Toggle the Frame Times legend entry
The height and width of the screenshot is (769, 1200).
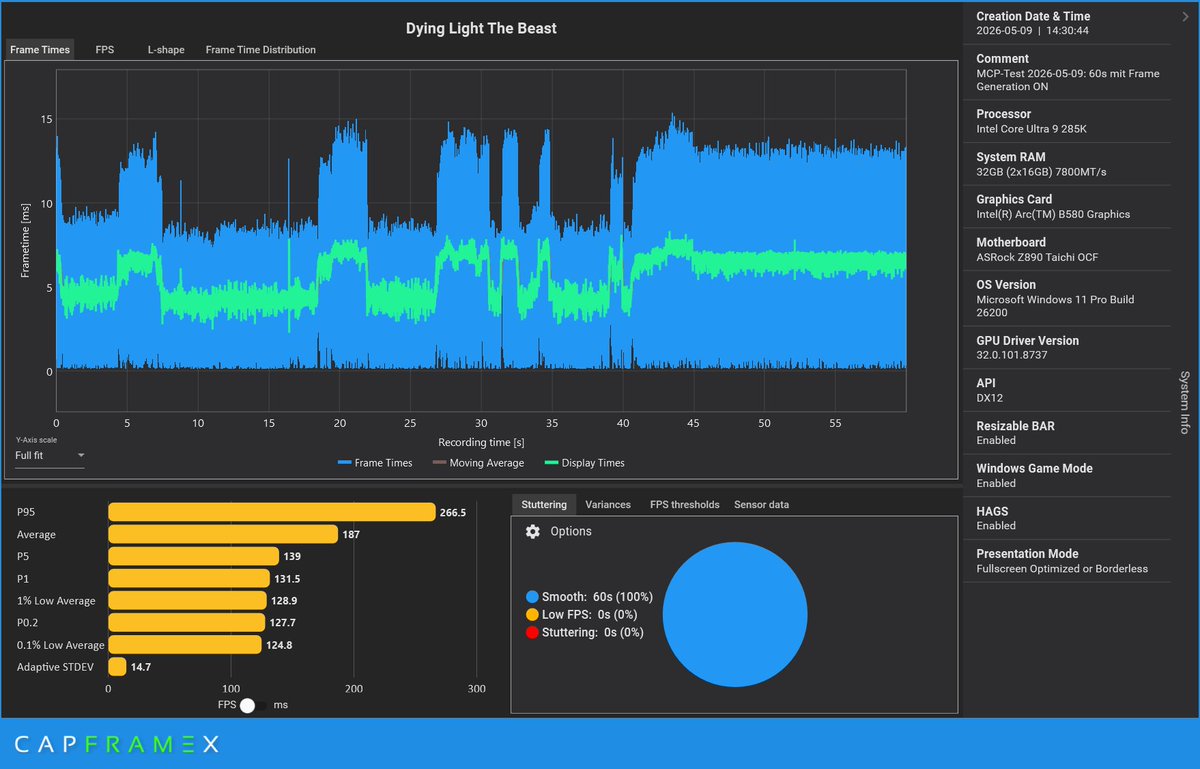375,463
